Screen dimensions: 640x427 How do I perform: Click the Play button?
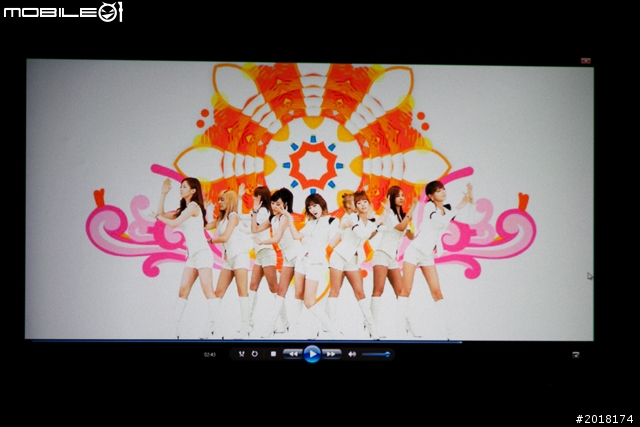[x=312, y=354]
